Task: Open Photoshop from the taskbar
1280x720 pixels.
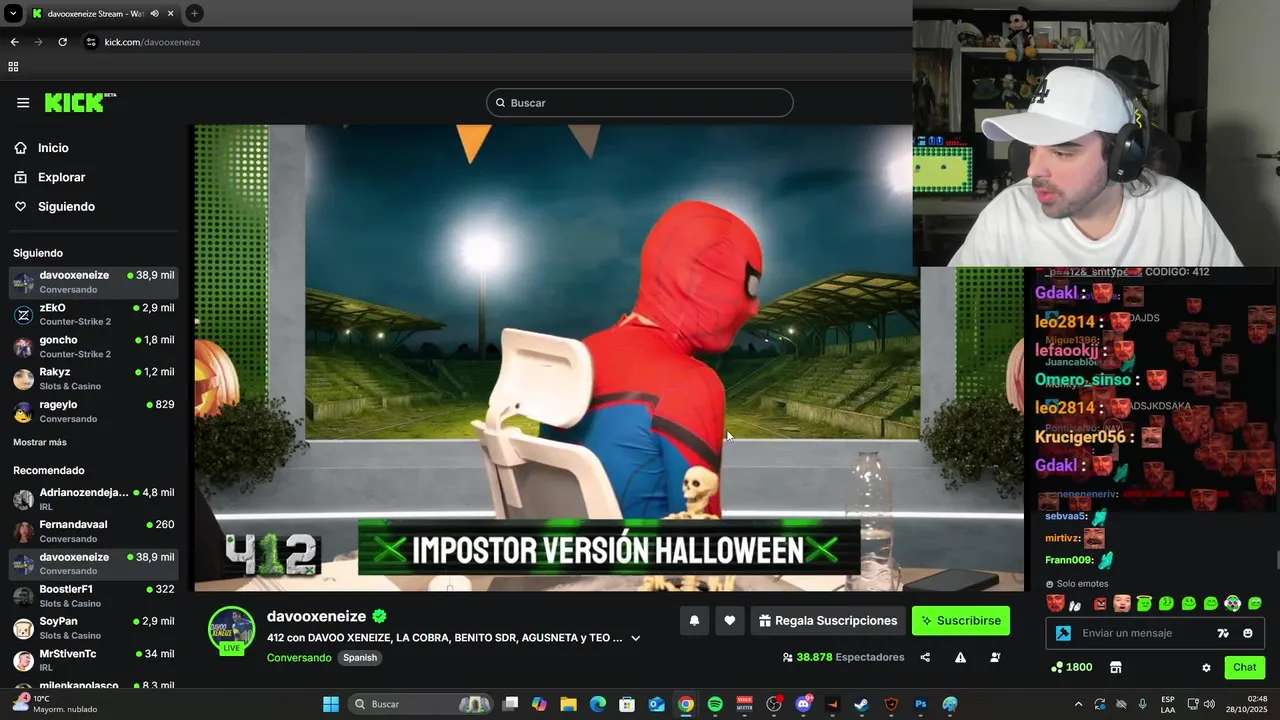Action: (x=921, y=704)
